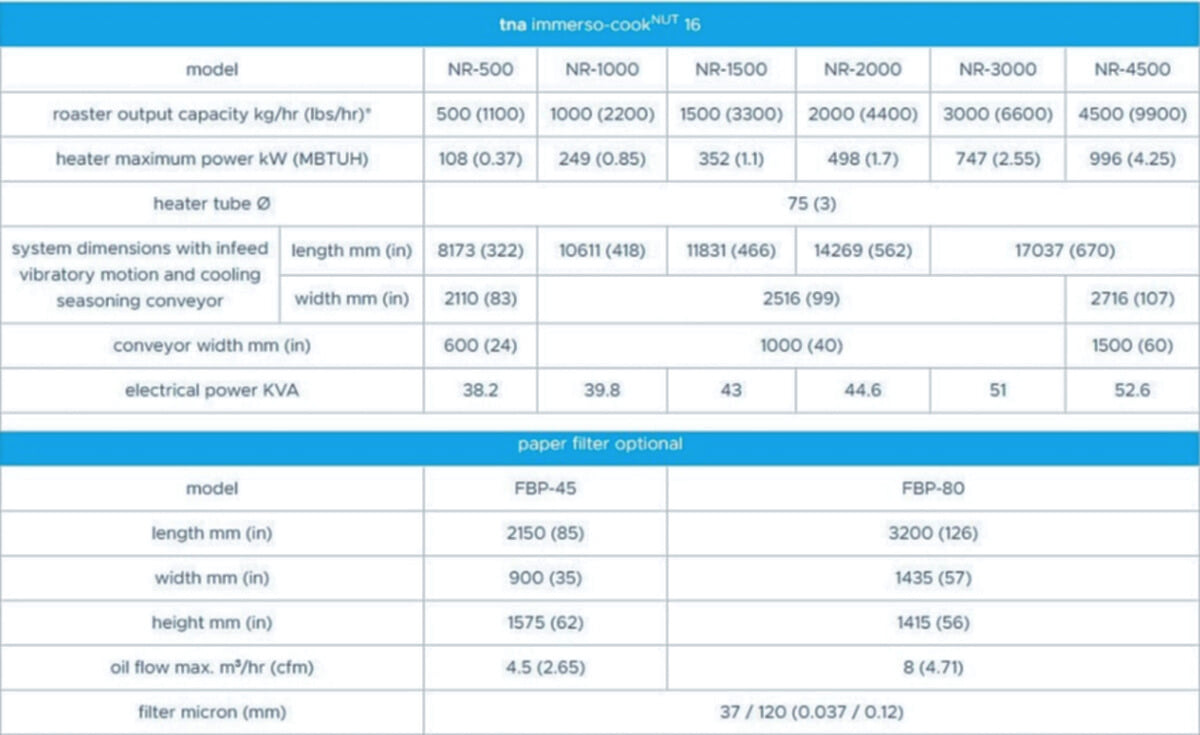Click the '8 (4.71)' oil flow cell
The image size is (1200, 735).
[933, 668]
